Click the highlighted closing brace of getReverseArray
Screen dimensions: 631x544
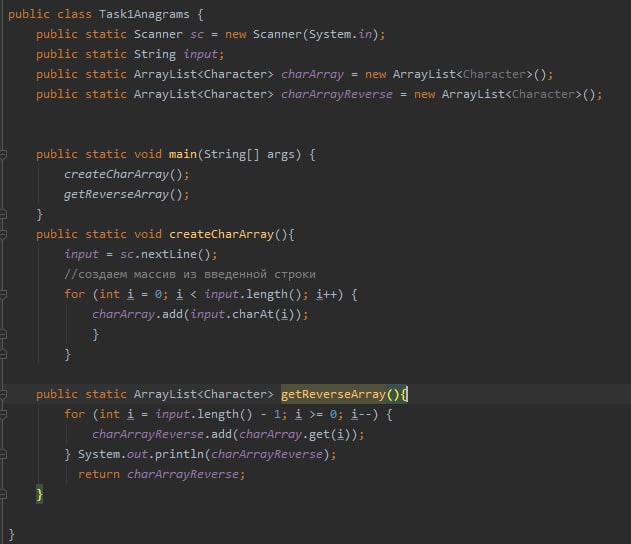coord(39,494)
